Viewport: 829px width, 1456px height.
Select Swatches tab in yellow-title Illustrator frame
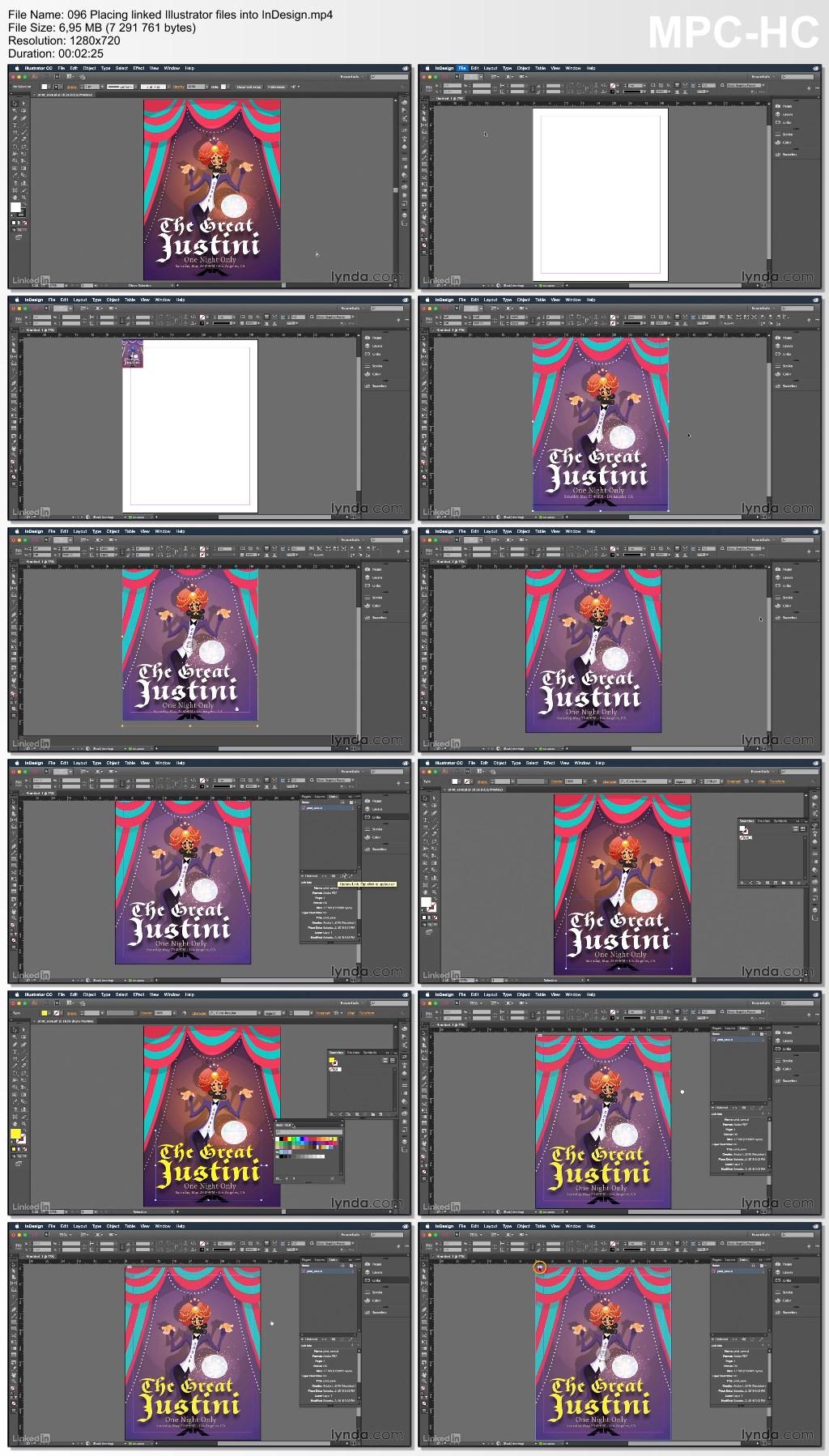click(337, 1053)
